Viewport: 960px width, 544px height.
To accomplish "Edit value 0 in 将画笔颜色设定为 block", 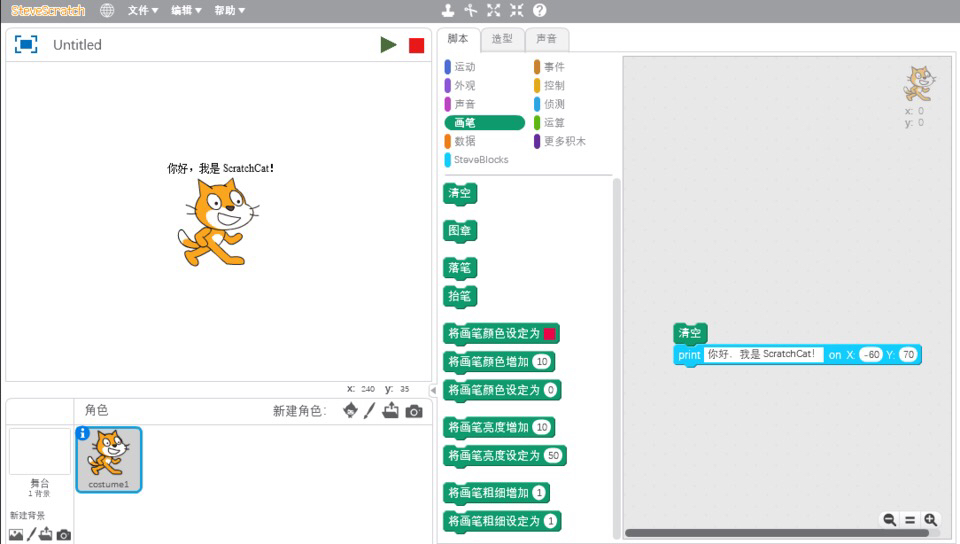I will click(x=550, y=390).
